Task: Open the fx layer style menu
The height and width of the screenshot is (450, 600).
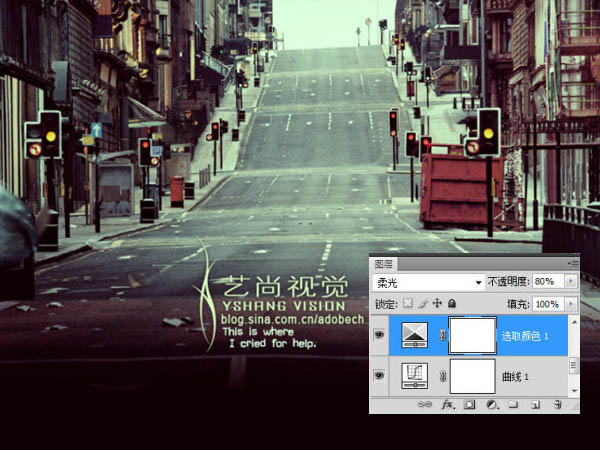Action: click(448, 406)
